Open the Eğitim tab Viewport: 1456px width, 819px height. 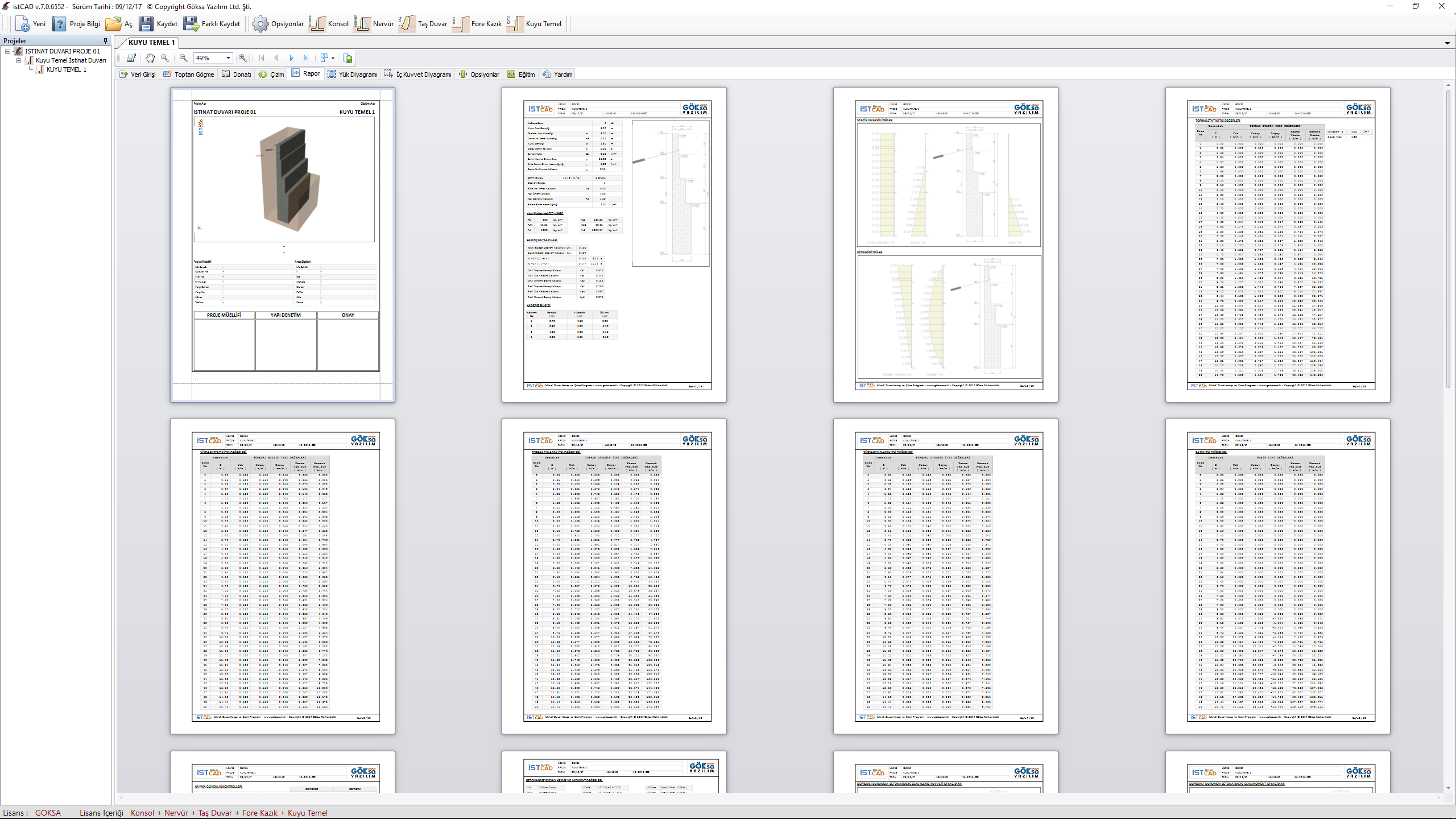pyautogui.click(x=522, y=75)
